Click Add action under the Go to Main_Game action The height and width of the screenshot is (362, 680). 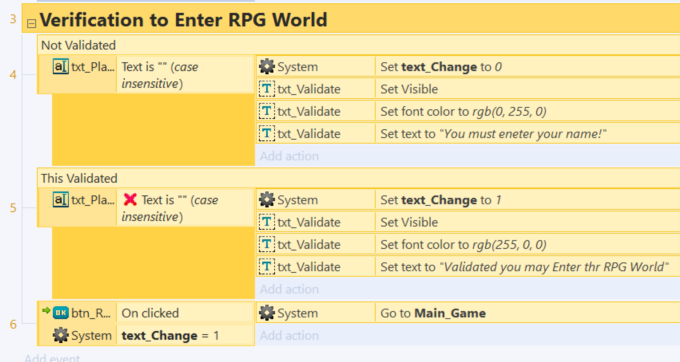point(289,336)
